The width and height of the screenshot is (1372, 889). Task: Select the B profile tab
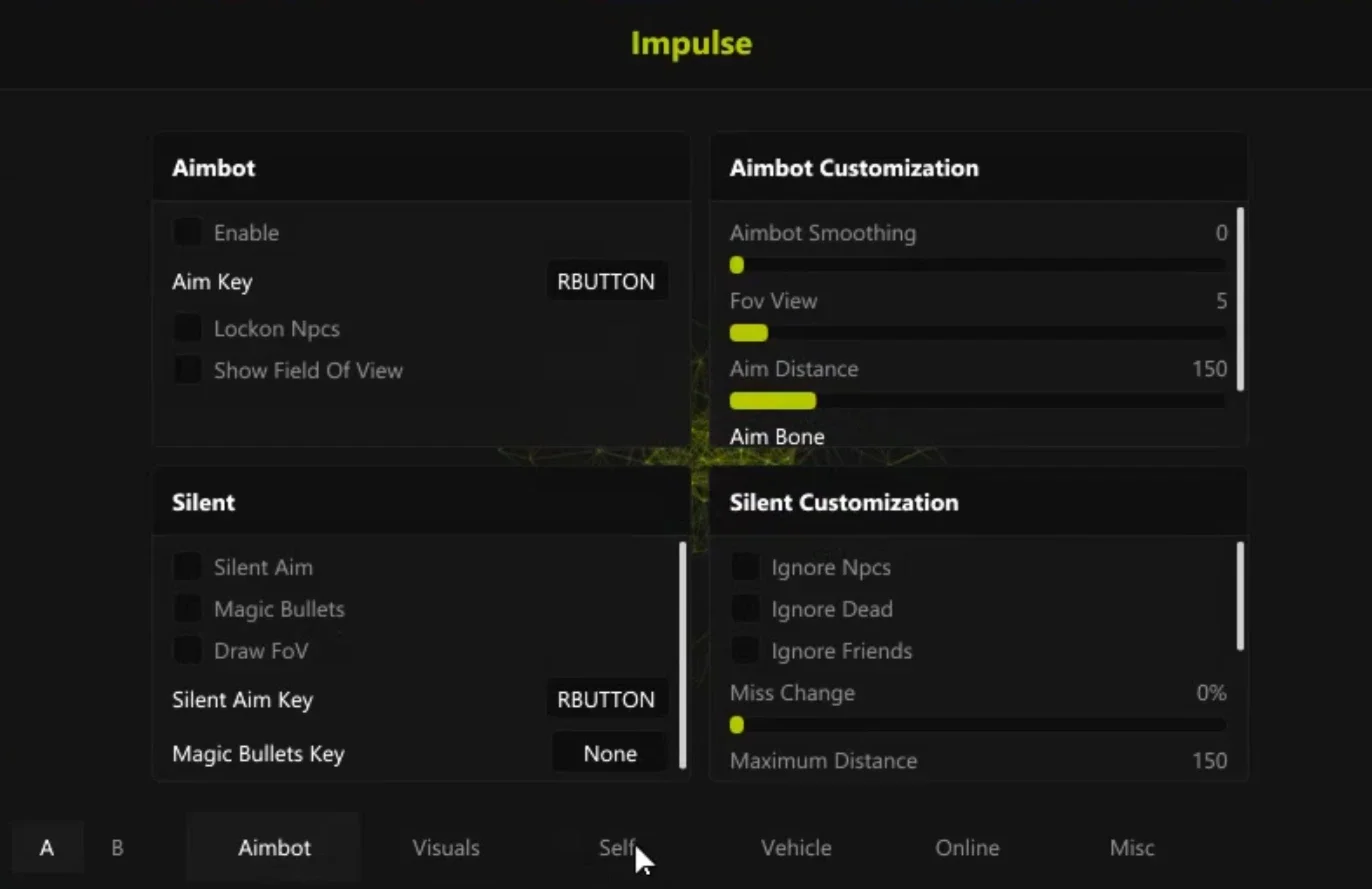click(117, 847)
